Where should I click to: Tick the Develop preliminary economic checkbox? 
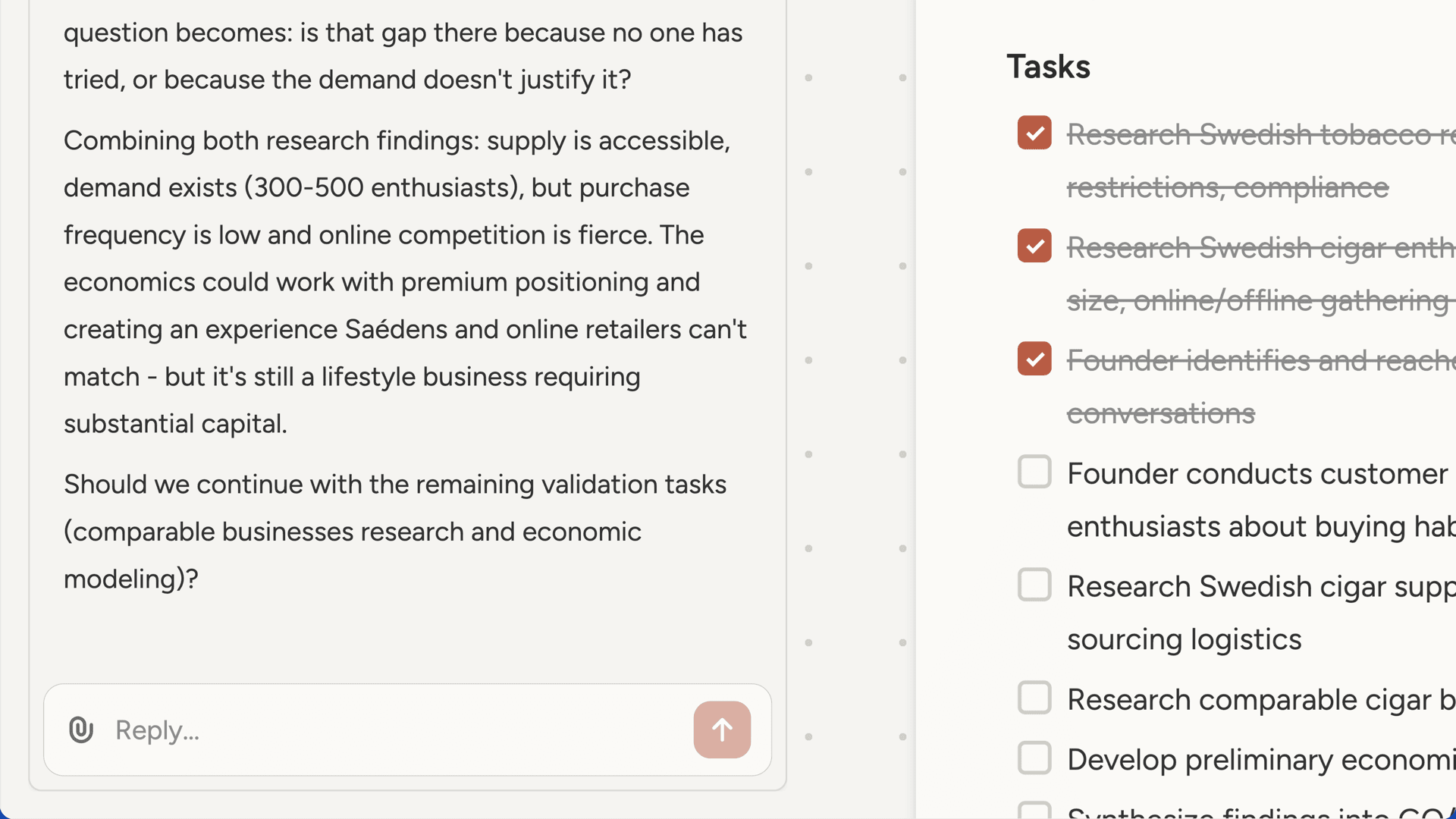click(x=1034, y=758)
